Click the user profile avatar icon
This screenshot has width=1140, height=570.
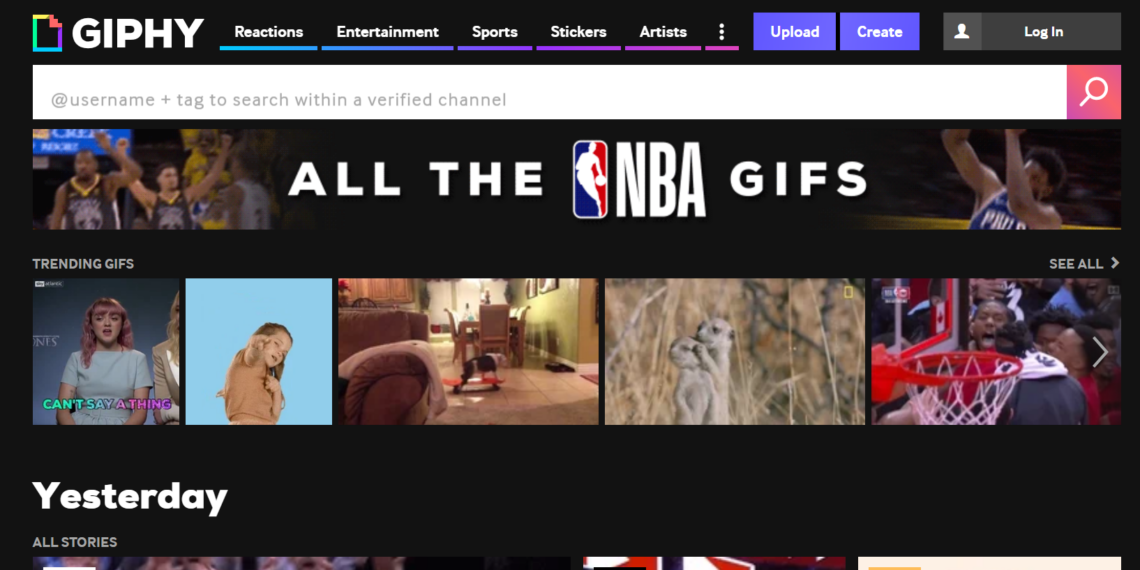962,32
